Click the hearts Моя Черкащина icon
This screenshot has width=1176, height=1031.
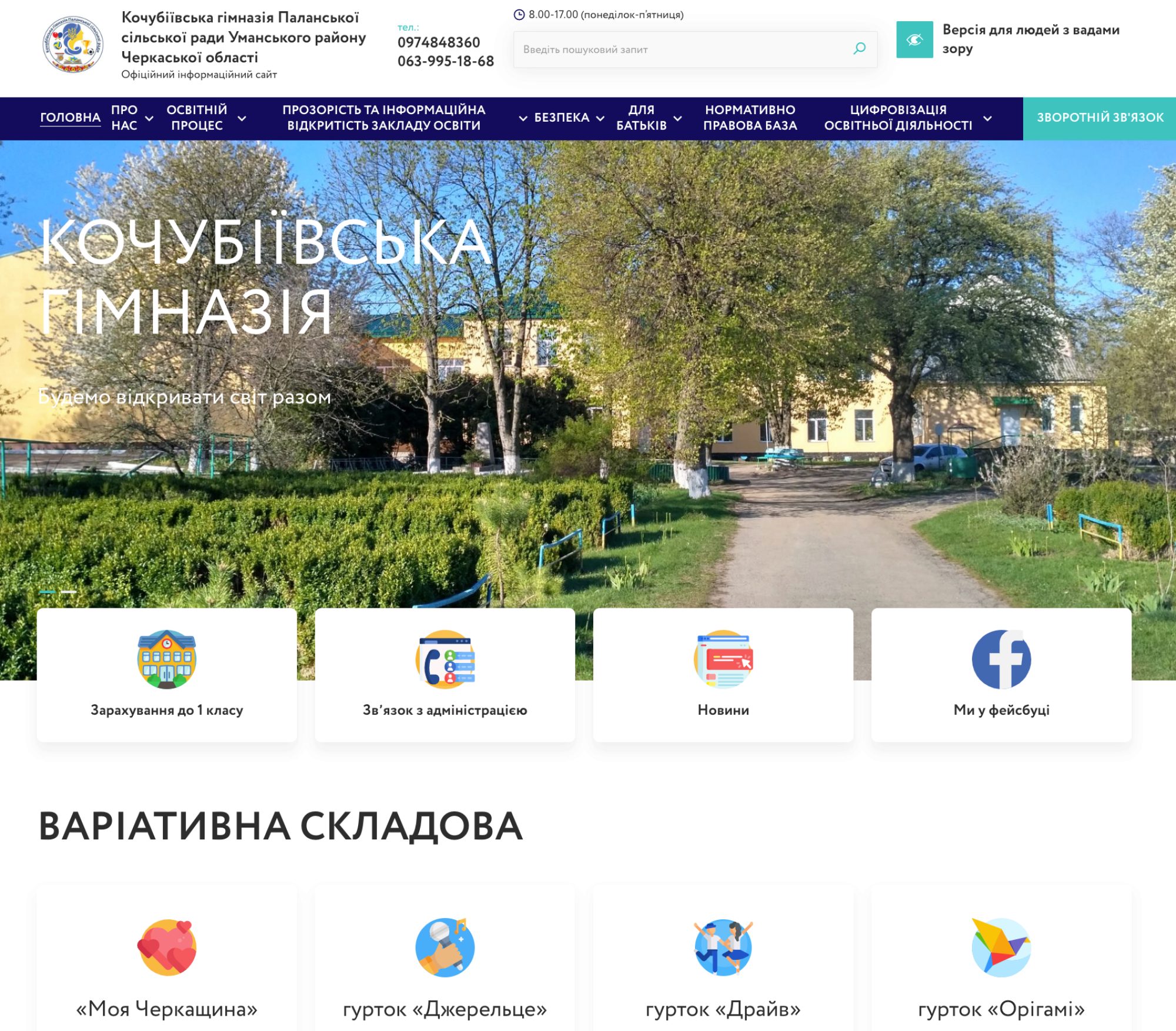pyautogui.click(x=166, y=947)
